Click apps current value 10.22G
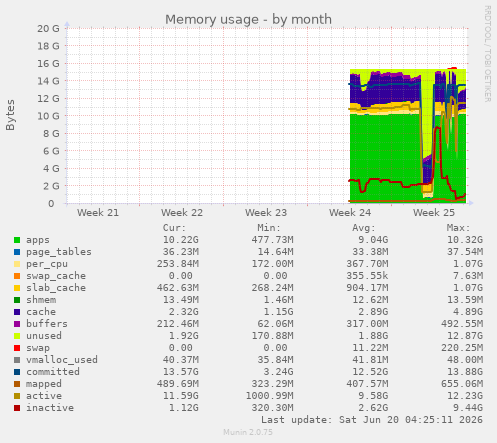Image resolution: width=497 pixels, height=443 pixels. tap(180, 240)
